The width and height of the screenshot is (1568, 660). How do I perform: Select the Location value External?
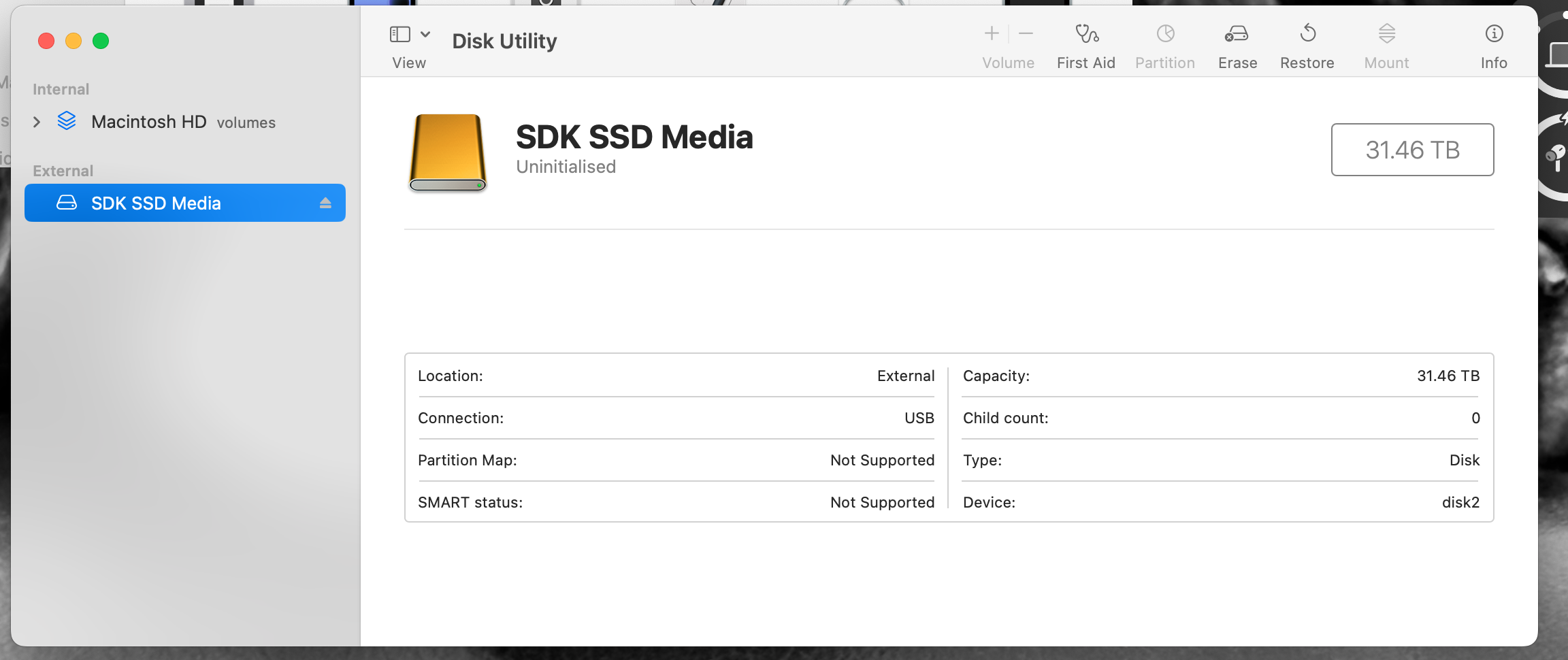tap(906, 376)
